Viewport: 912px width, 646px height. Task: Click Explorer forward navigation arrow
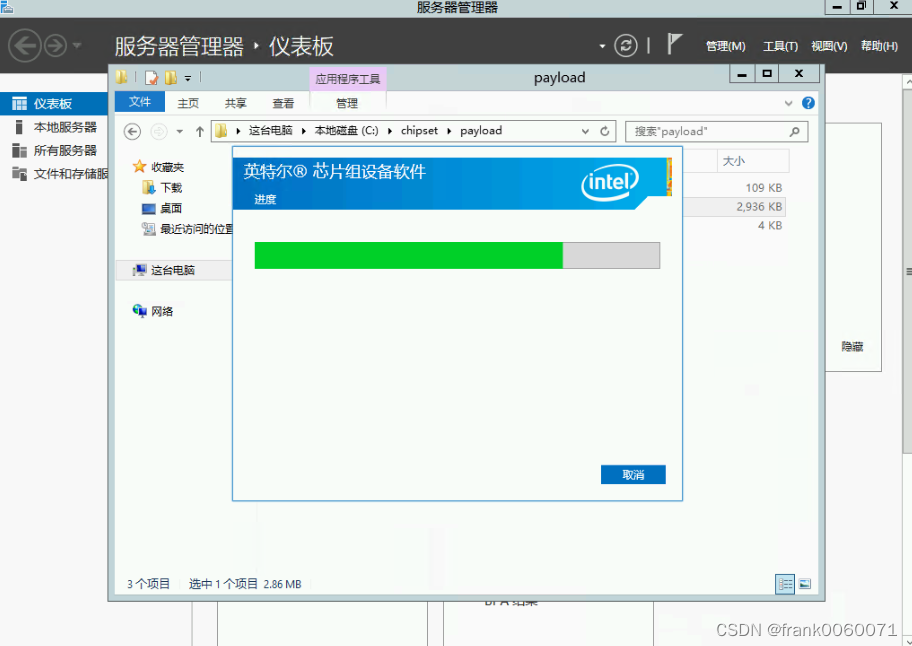click(x=159, y=131)
